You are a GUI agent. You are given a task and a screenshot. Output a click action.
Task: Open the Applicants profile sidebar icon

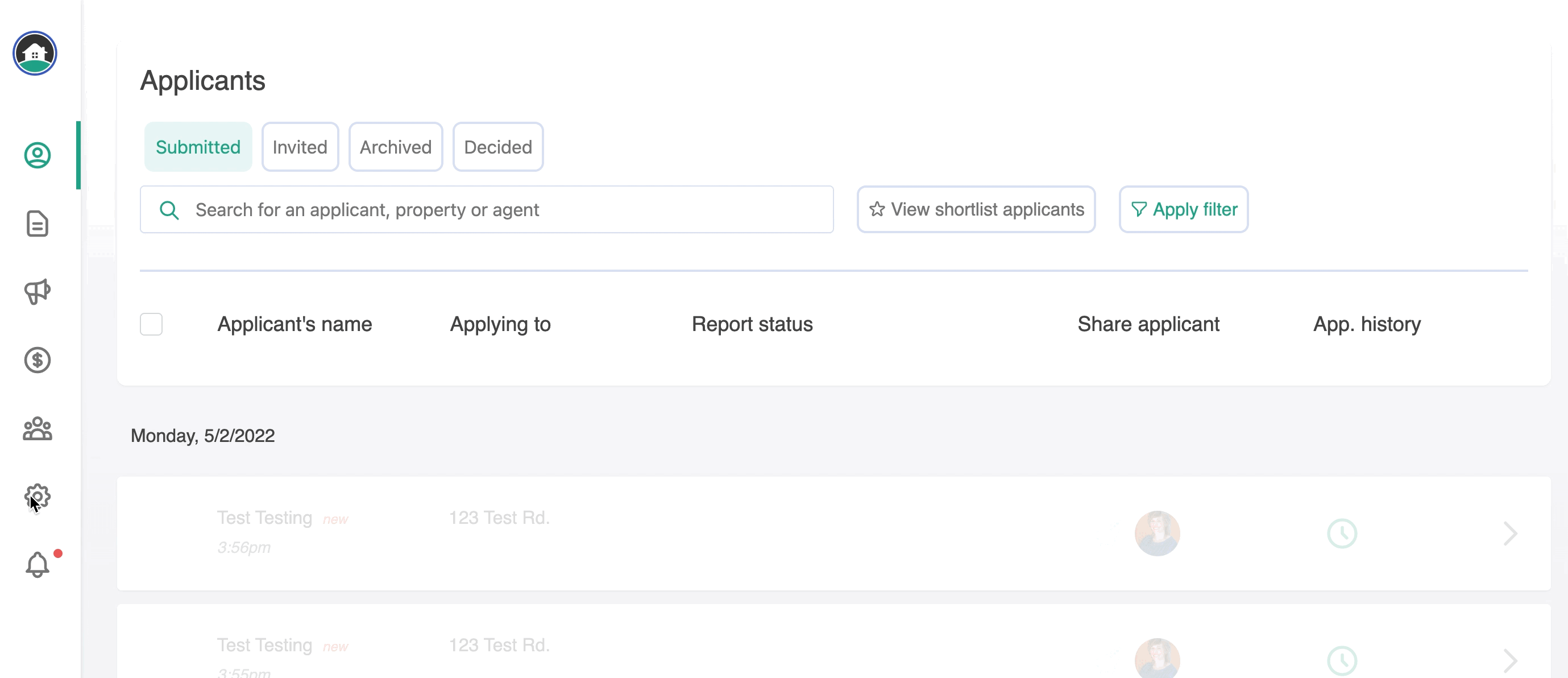pyautogui.click(x=37, y=155)
